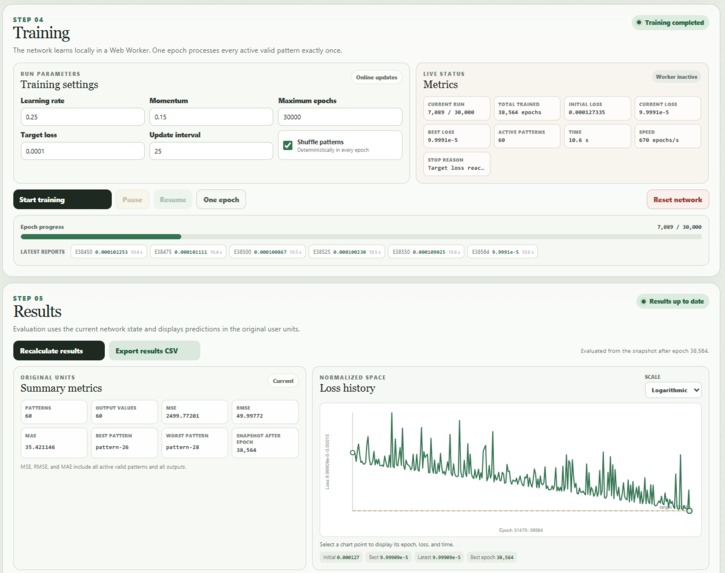Click the Stop reason metric card
725x573 pixels.
457,164
